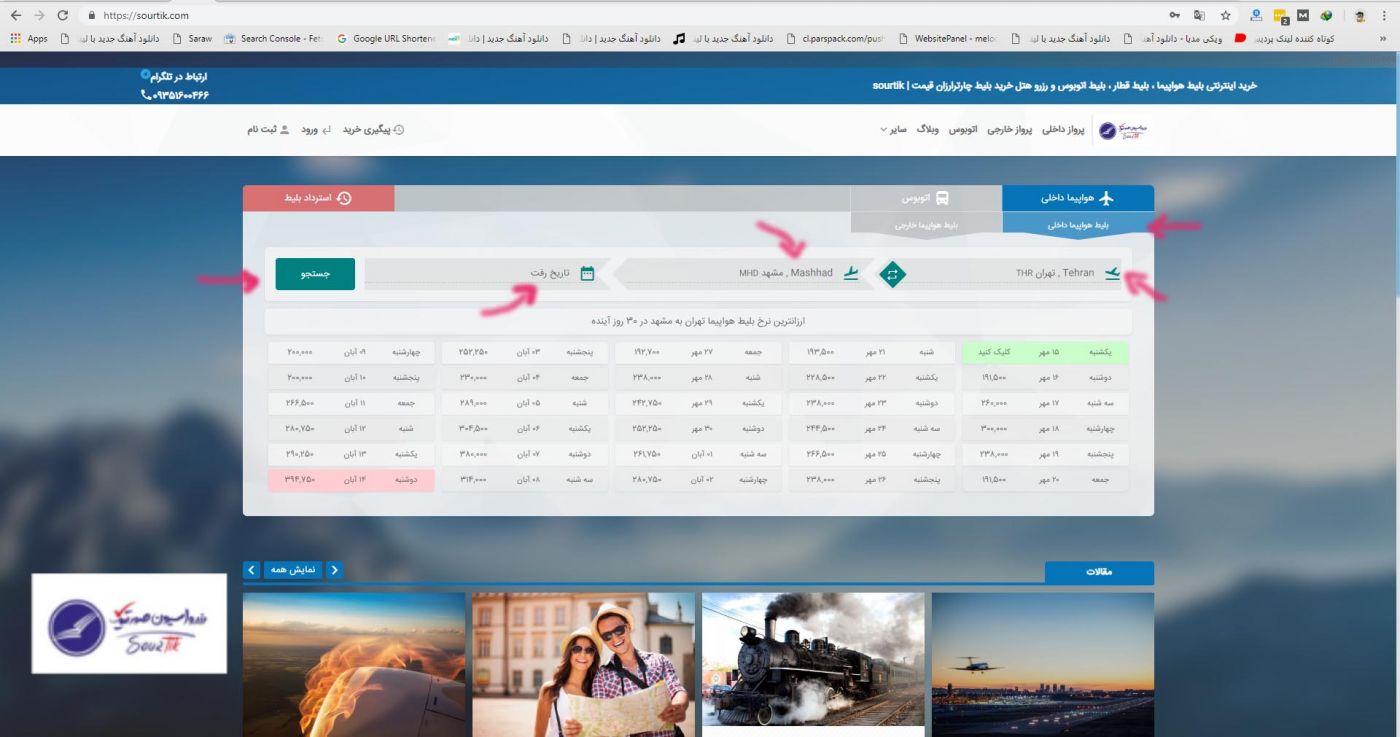Screen dimensions: 1400x737
Task: Open the Google Translate page icon
Action: (x=1200, y=15)
